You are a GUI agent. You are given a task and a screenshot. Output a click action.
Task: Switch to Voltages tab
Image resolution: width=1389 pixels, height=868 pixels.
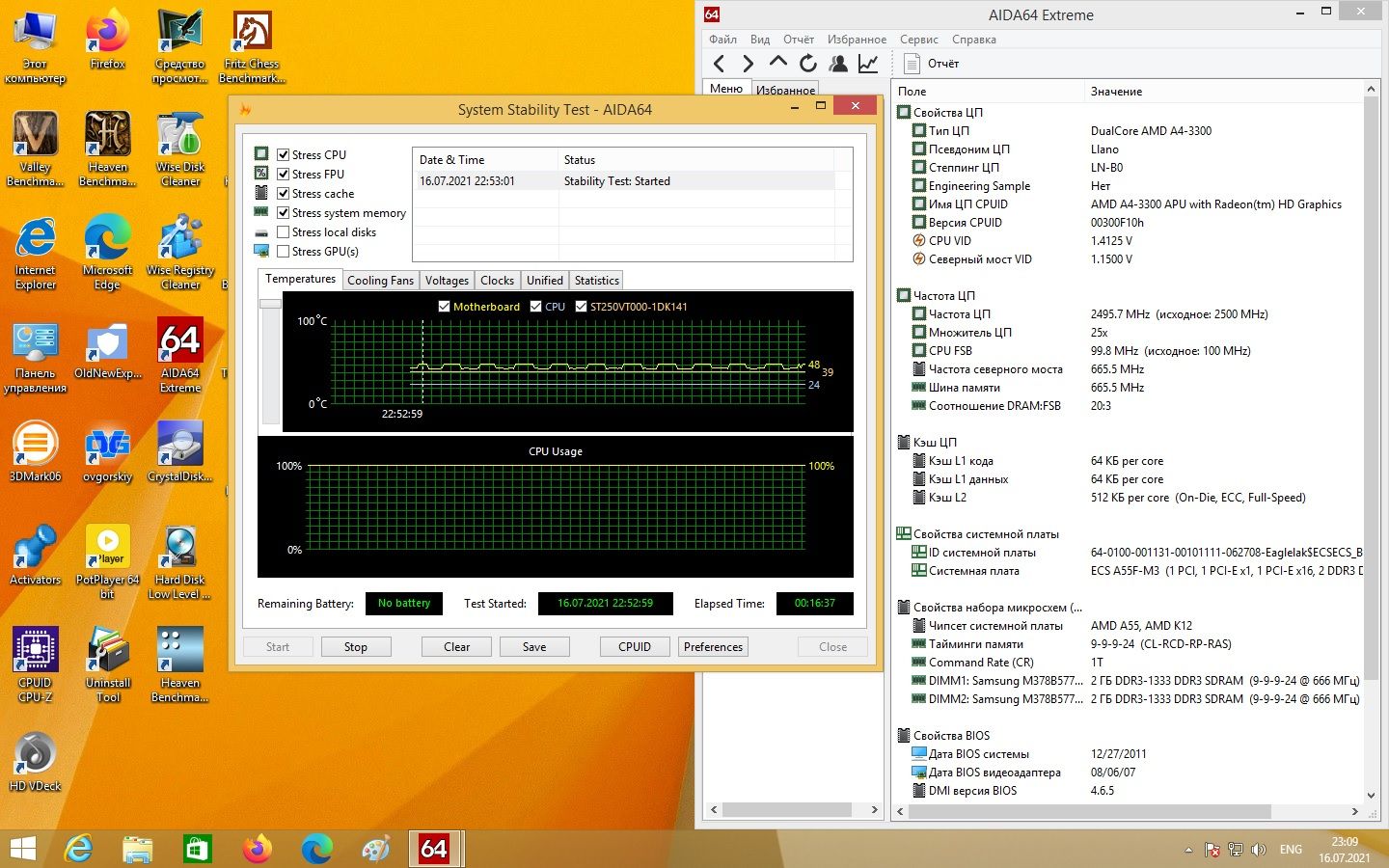447,281
